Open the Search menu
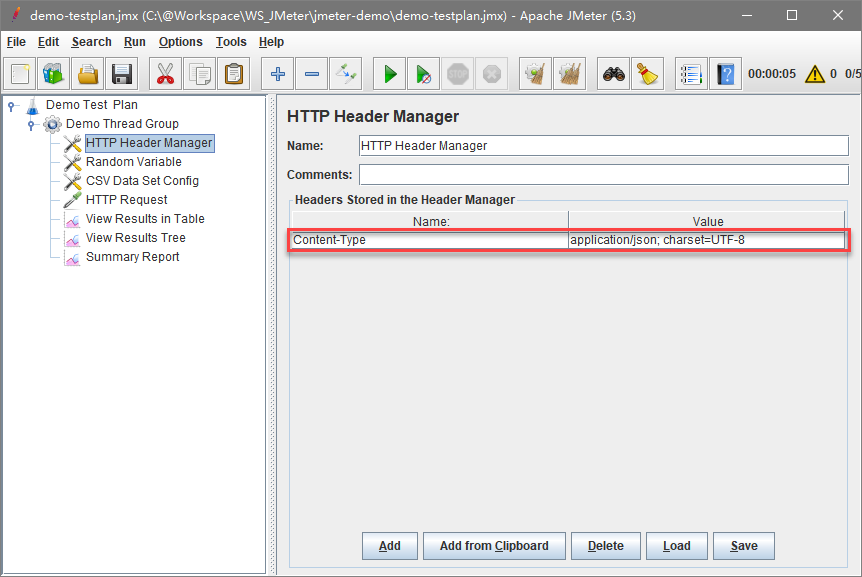Screen dimensions: 862x577 (x=91, y=42)
